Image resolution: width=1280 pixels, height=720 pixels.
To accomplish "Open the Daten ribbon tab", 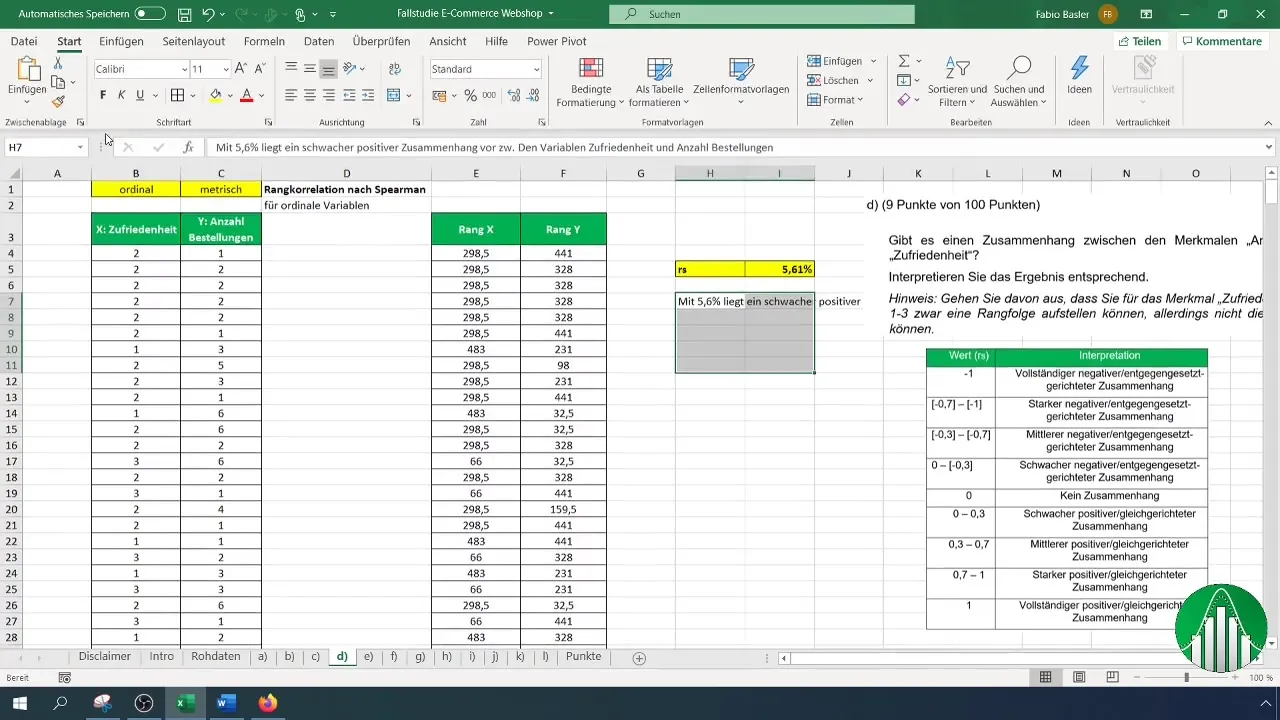I will point(319,41).
